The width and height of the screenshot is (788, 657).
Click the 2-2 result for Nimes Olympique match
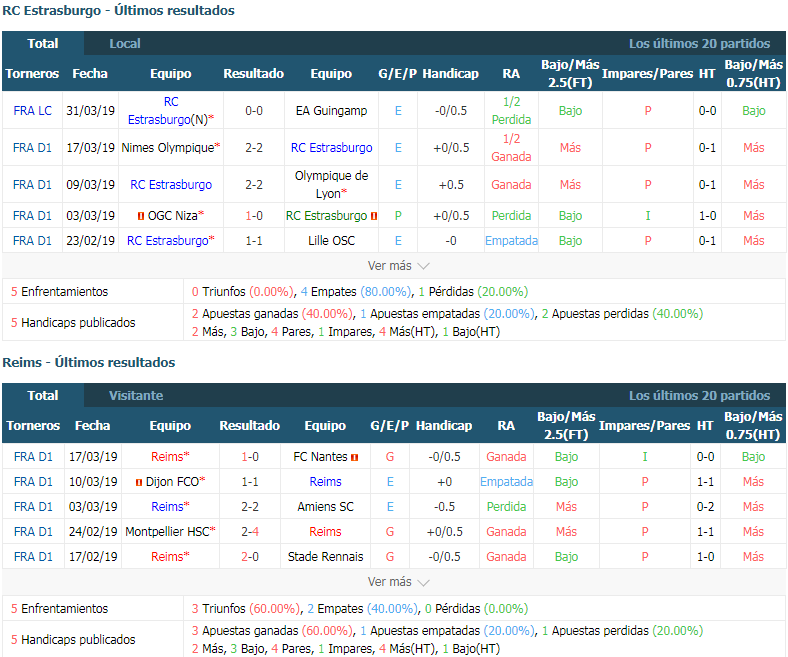(254, 148)
